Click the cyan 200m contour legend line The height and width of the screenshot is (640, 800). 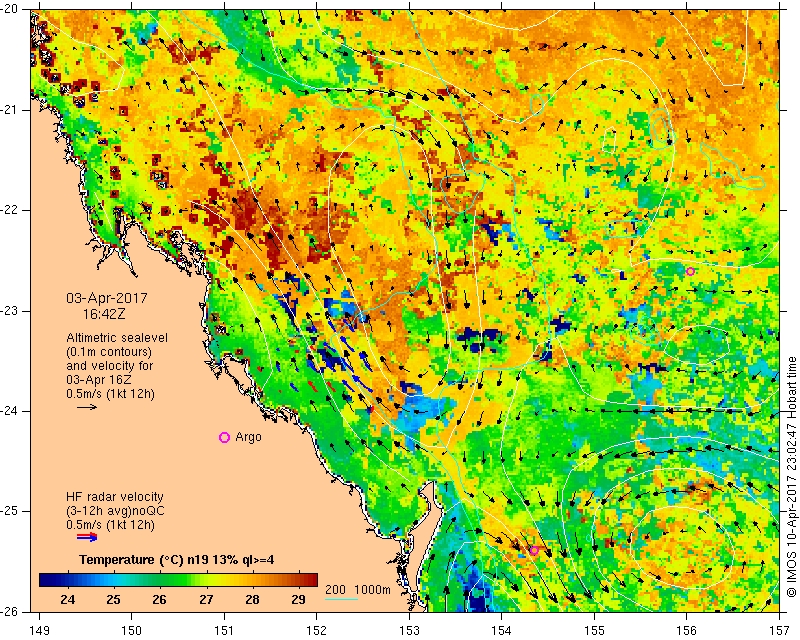tap(341, 599)
